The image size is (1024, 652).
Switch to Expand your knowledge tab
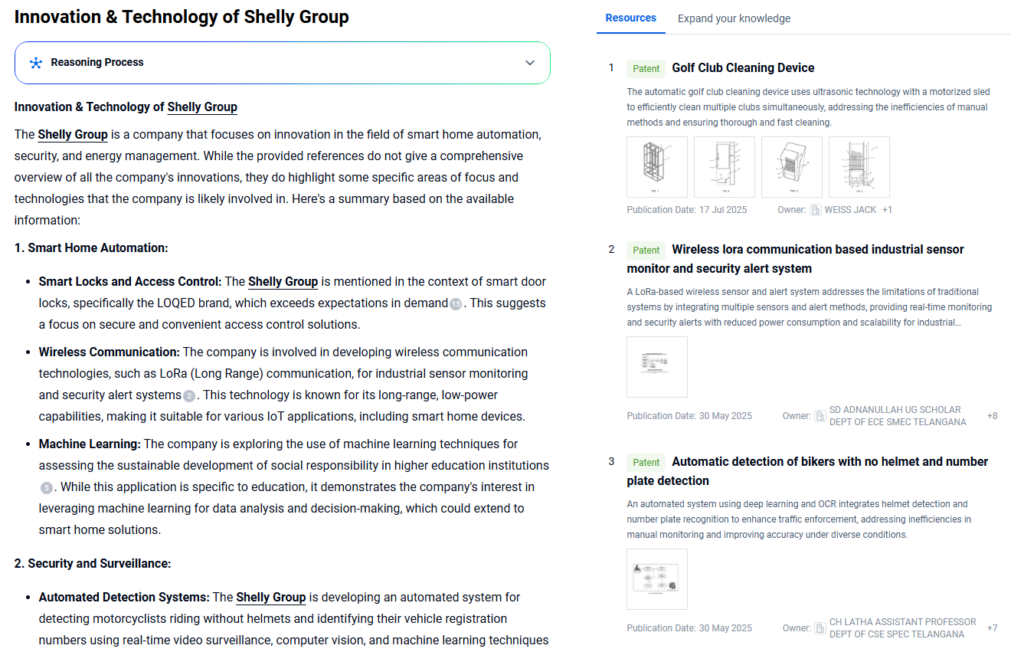point(734,18)
